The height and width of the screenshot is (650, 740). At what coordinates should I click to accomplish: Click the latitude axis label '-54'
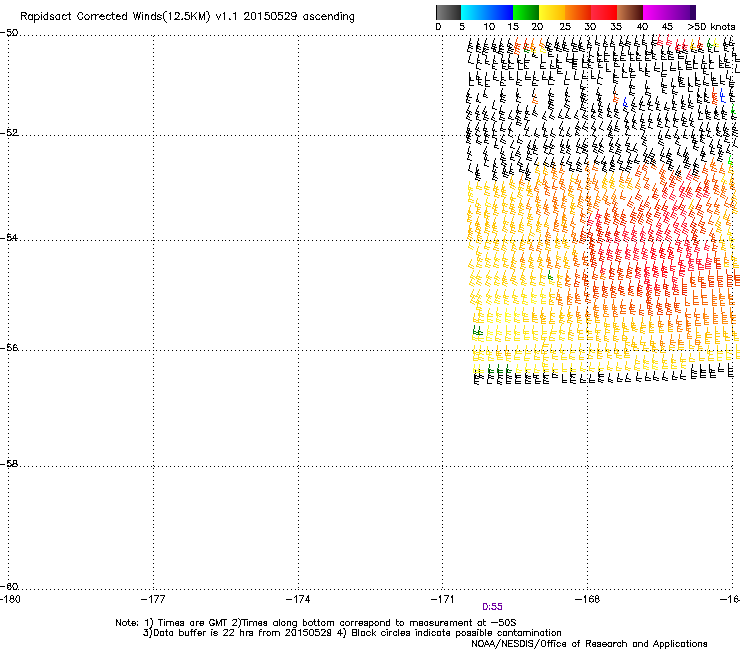(9, 237)
